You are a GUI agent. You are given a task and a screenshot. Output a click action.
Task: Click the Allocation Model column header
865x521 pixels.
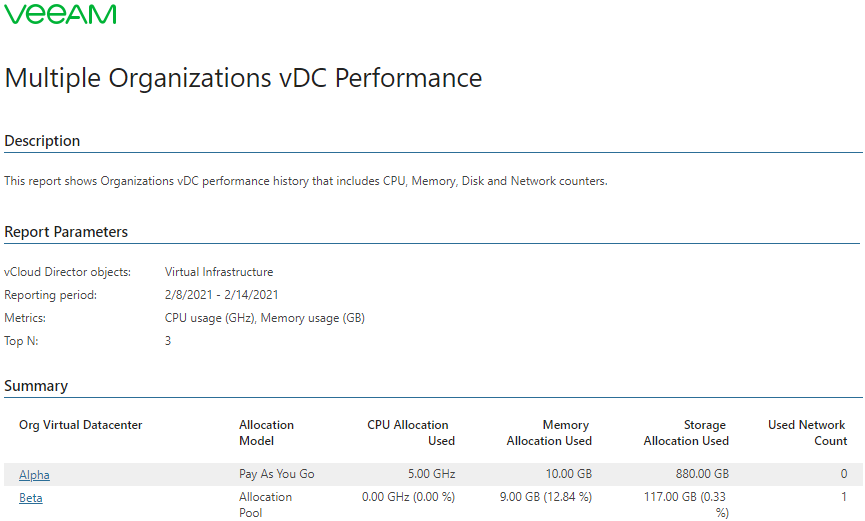point(266,433)
